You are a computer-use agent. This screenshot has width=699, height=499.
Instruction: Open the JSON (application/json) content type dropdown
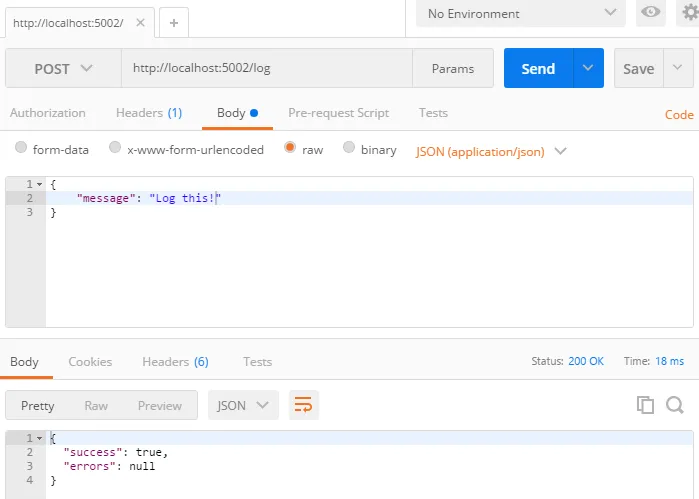pyautogui.click(x=491, y=152)
